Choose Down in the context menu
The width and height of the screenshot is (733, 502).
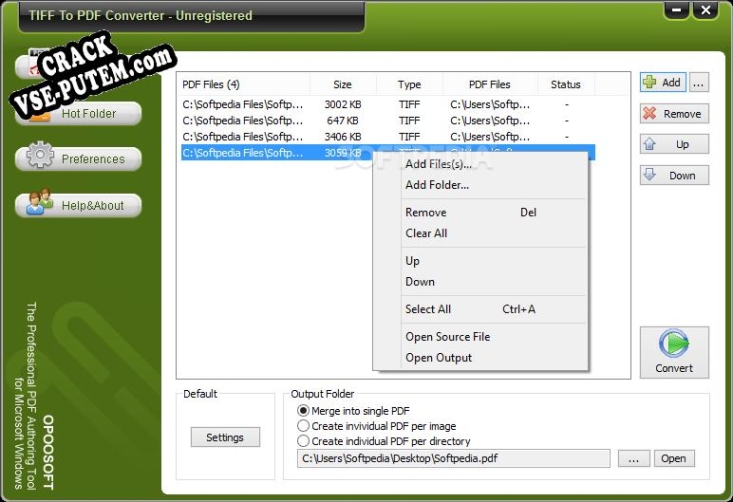coord(480,281)
